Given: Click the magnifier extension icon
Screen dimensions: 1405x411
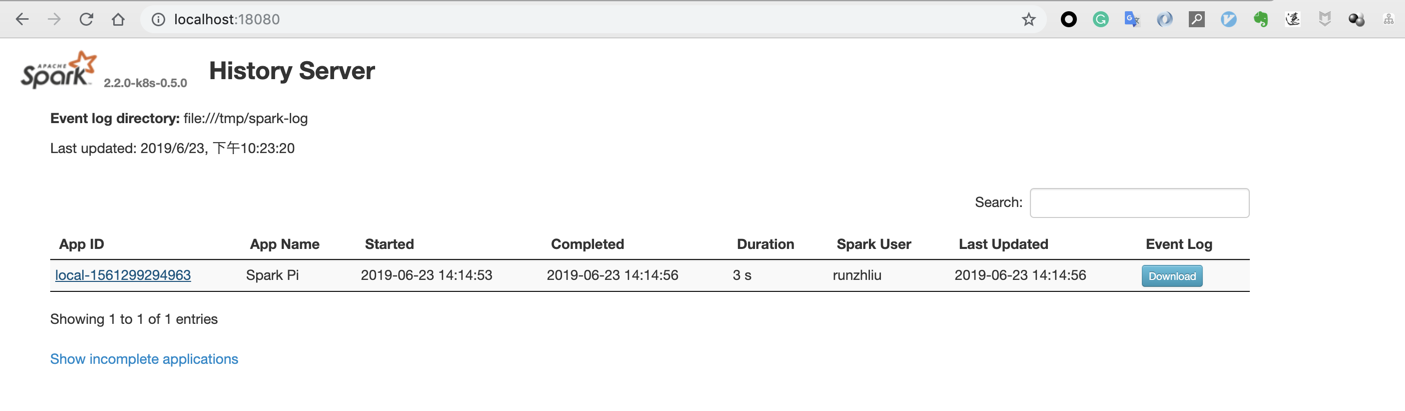Looking at the screenshot, I should pos(1196,19).
